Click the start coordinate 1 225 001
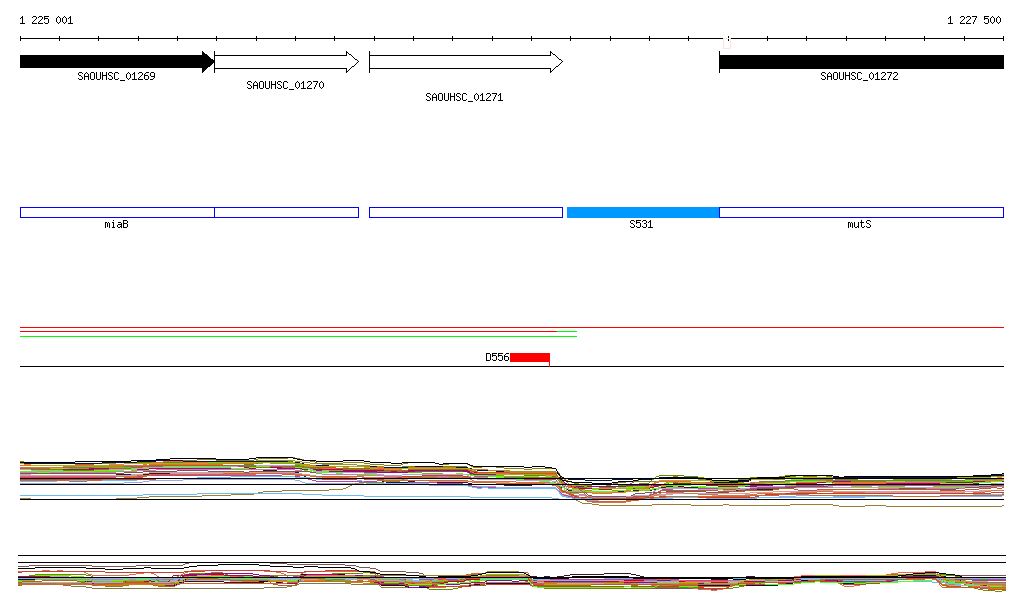The image size is (1024, 611). click(46, 20)
